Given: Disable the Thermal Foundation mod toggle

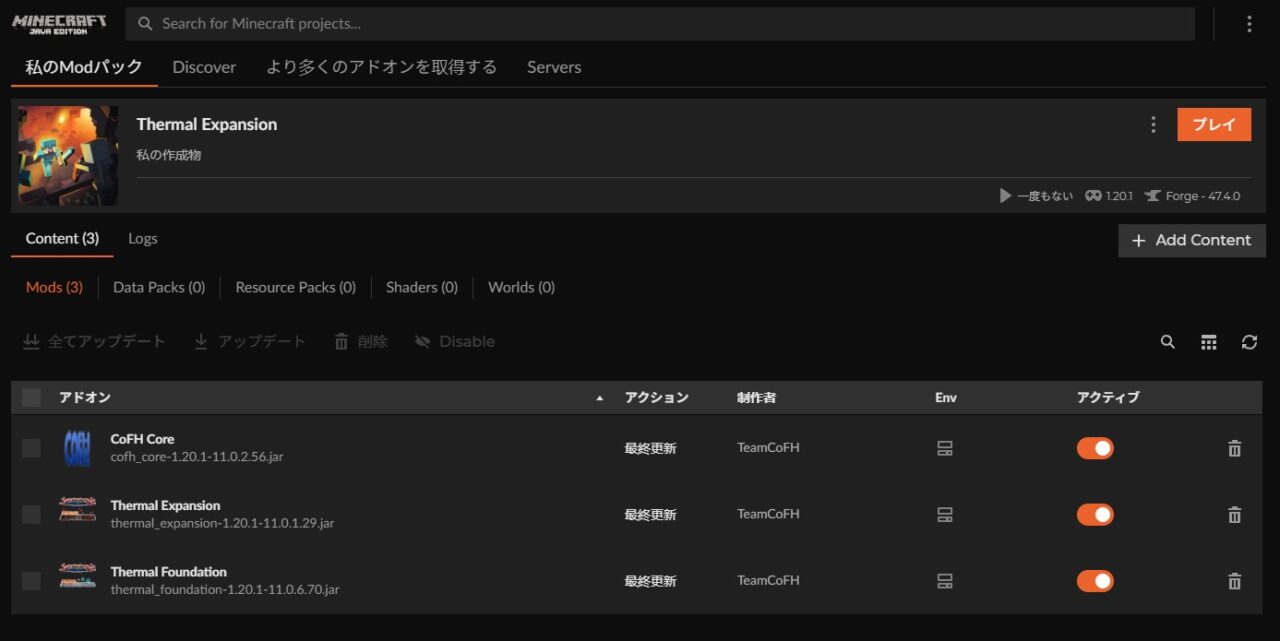Looking at the screenshot, I should pyautogui.click(x=1095, y=581).
